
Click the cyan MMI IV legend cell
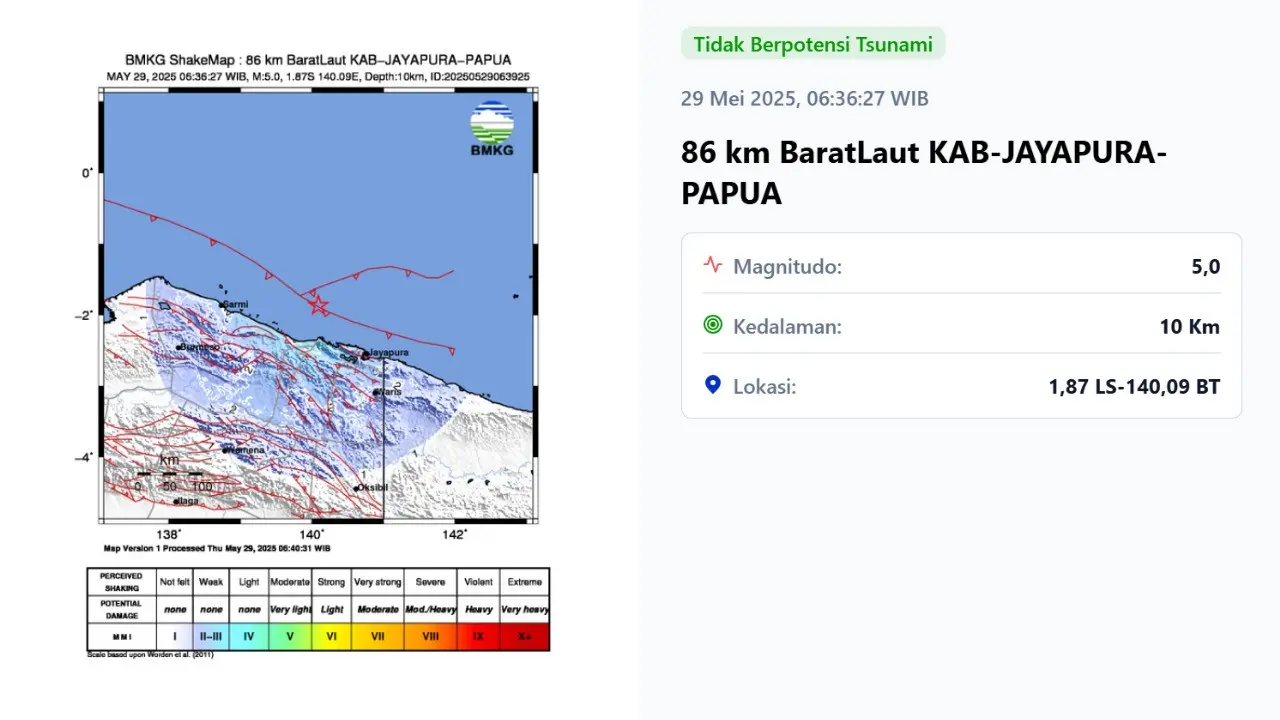coord(249,636)
